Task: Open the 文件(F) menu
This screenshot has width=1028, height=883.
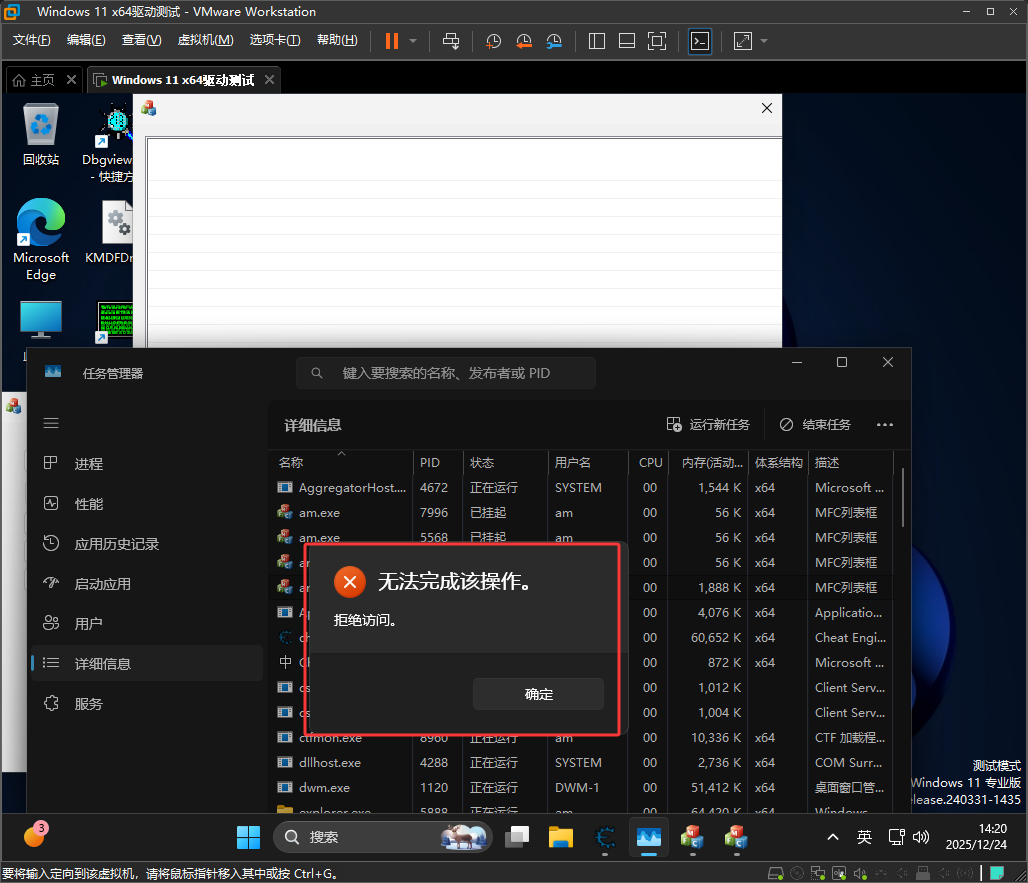Action: pyautogui.click(x=31, y=40)
